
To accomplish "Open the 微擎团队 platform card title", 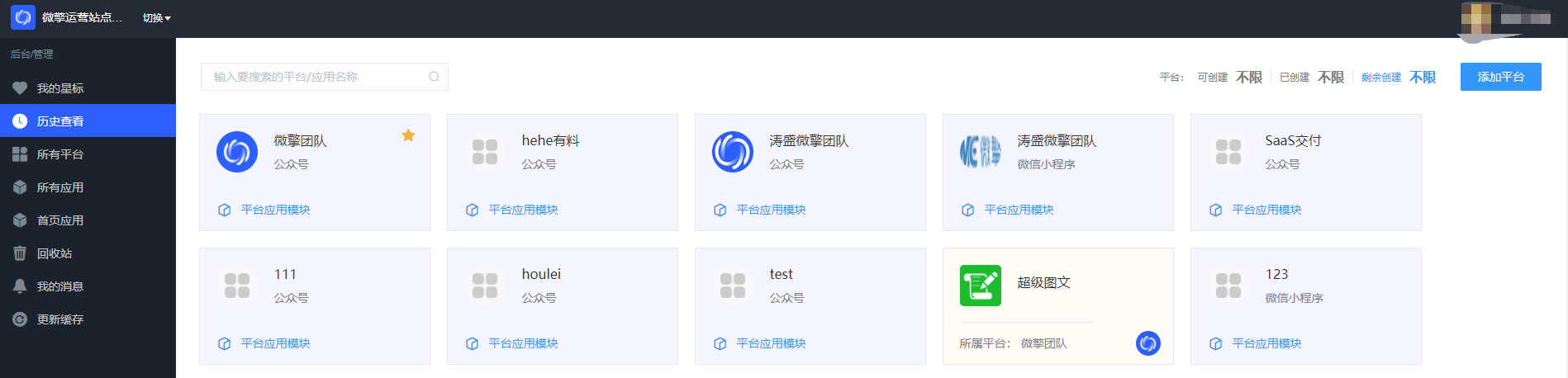I will point(300,141).
